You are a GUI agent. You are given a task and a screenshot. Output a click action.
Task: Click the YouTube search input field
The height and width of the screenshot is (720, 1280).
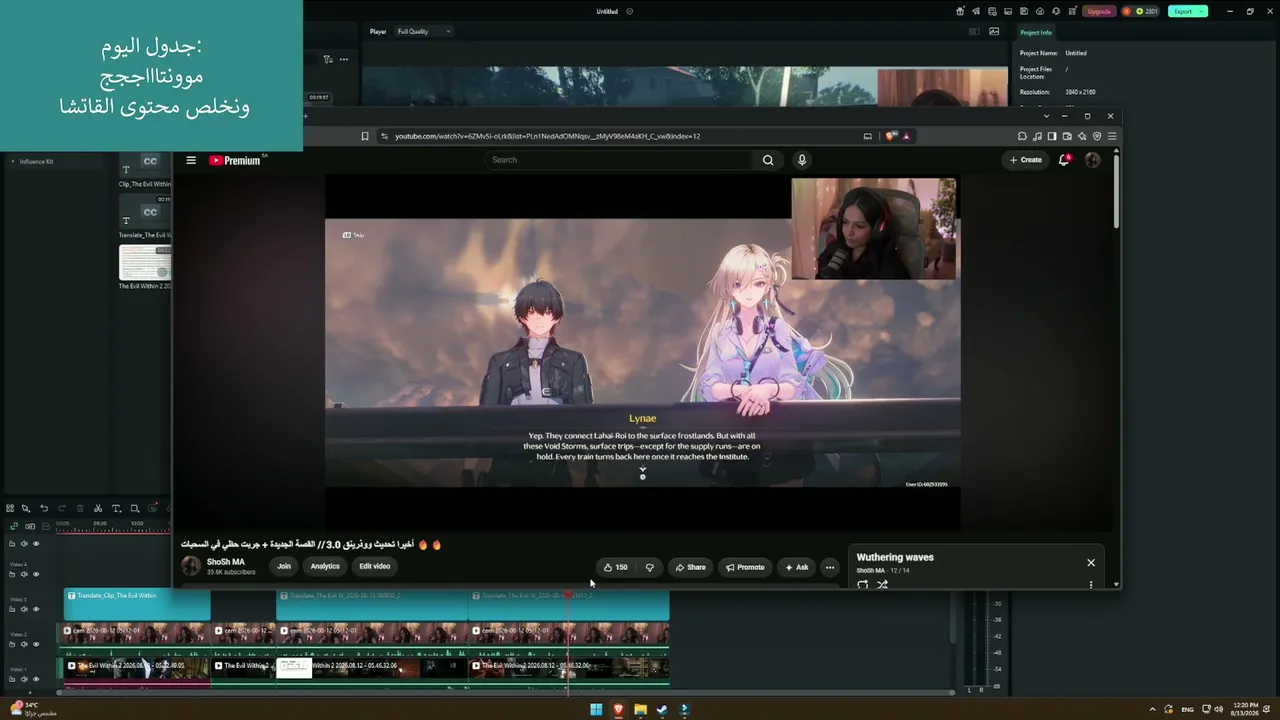tap(620, 160)
